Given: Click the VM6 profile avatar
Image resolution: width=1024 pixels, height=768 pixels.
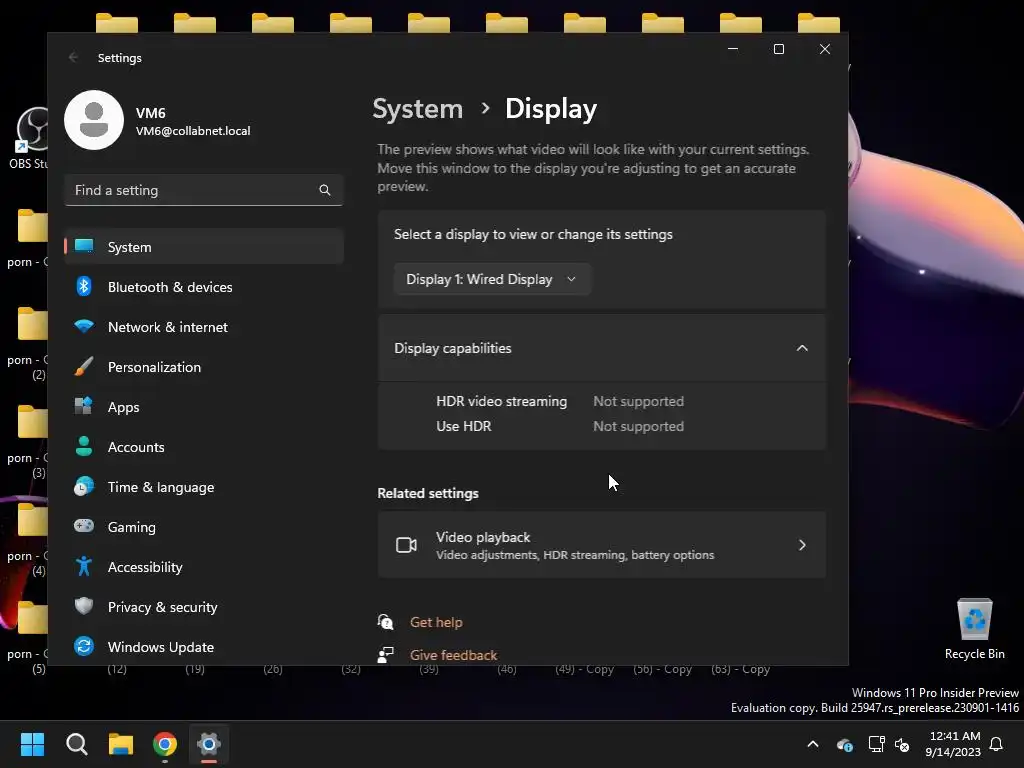Looking at the screenshot, I should pyautogui.click(x=94, y=120).
